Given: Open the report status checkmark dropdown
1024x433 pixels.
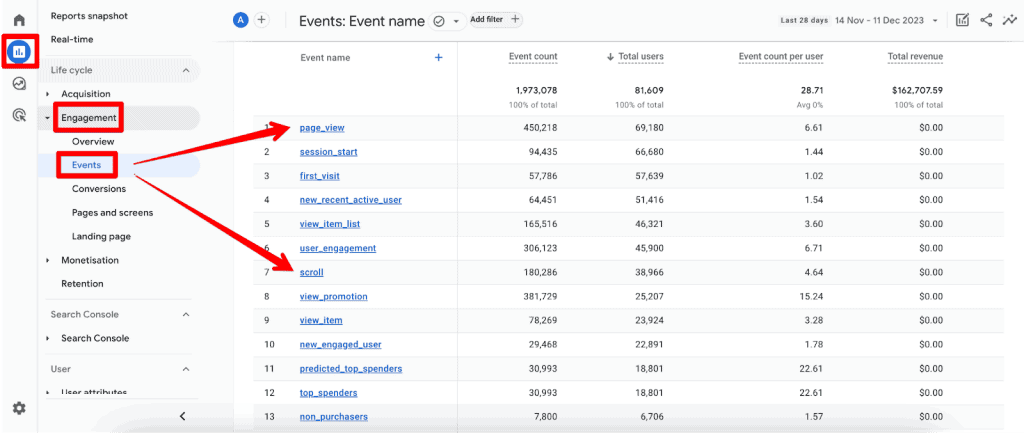Looking at the screenshot, I should [x=447, y=21].
